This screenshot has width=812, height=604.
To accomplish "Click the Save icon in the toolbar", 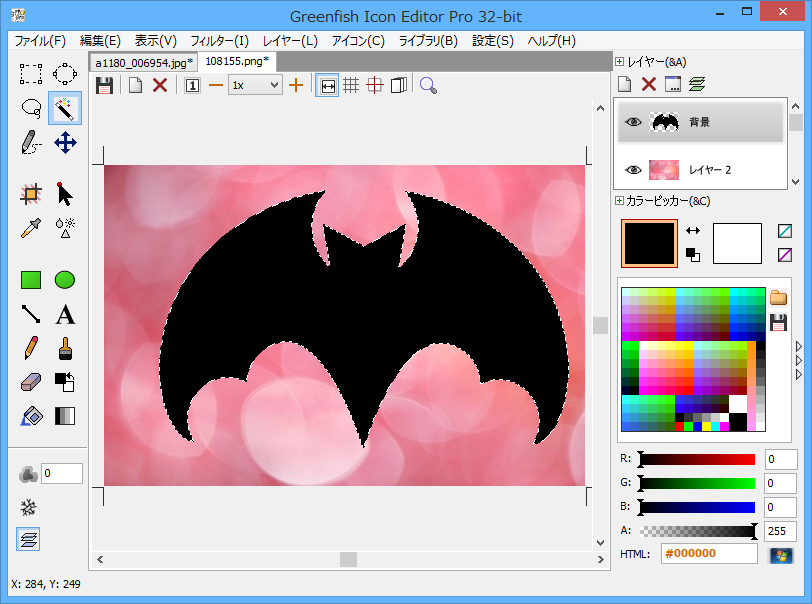I will pyautogui.click(x=104, y=85).
